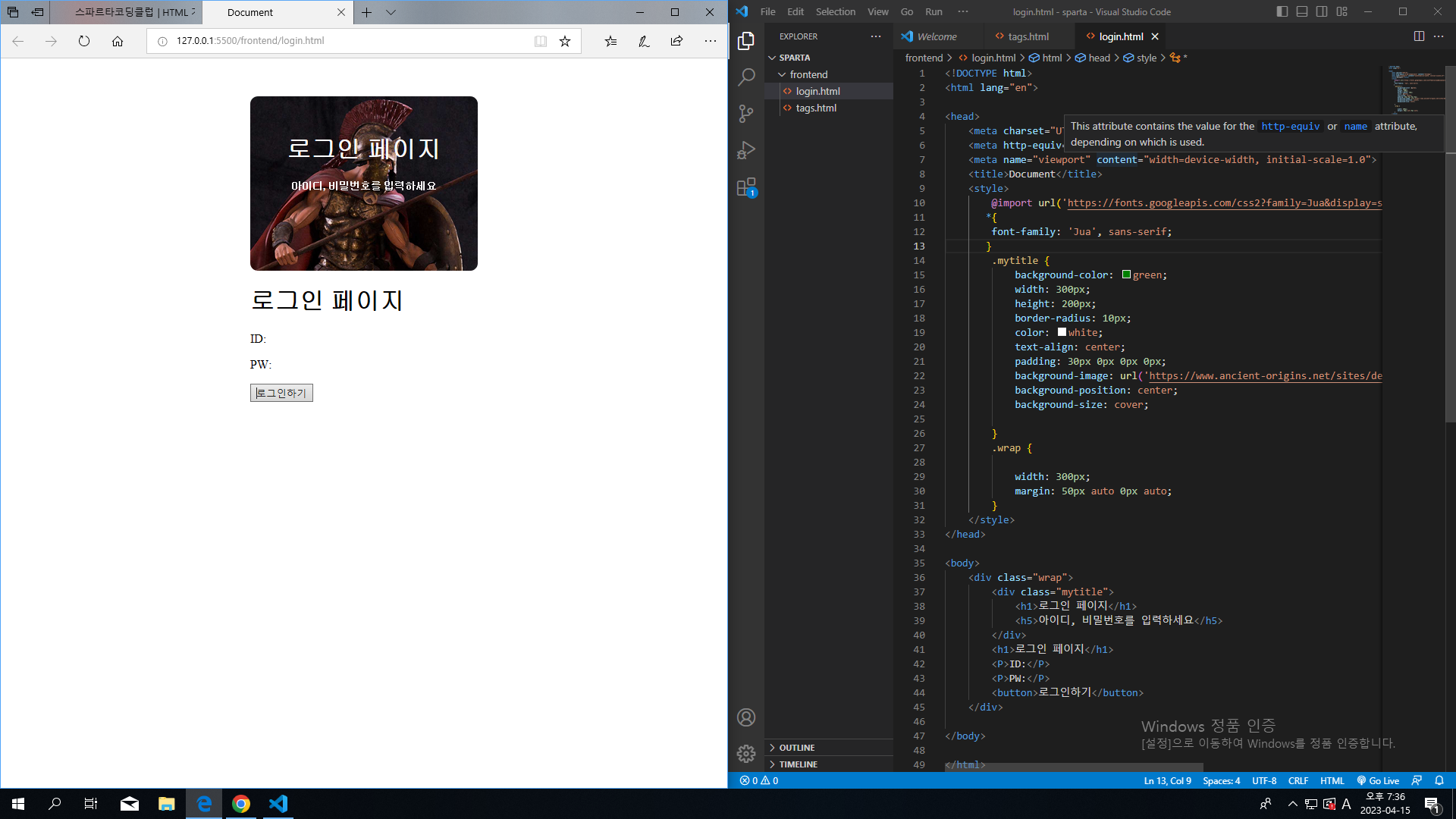This screenshot has height=819, width=1456.
Task: Toggle the panel layout icon
Action: [x=1302, y=11]
